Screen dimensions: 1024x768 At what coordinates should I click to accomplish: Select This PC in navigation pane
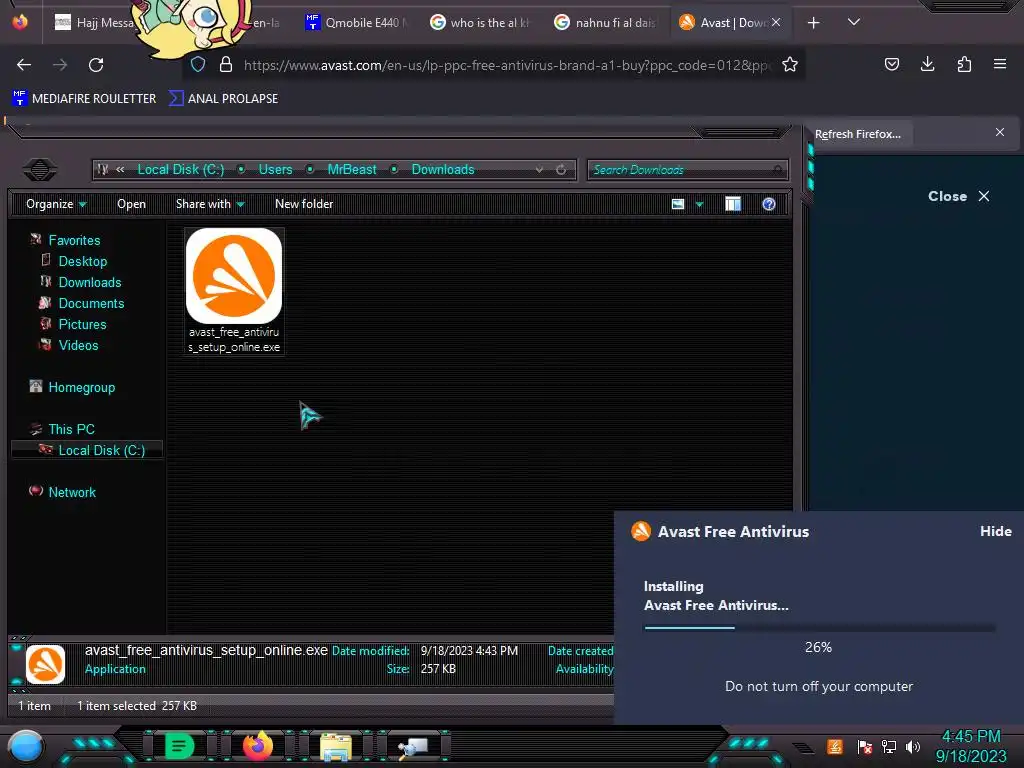[71, 429]
